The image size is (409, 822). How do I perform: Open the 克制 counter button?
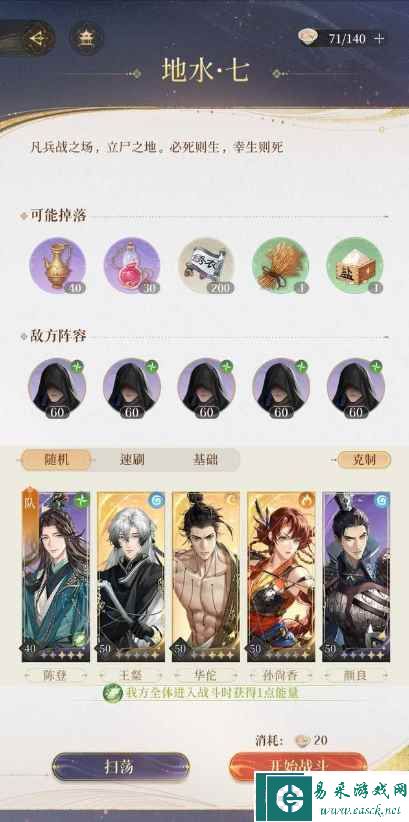pyautogui.click(x=364, y=460)
